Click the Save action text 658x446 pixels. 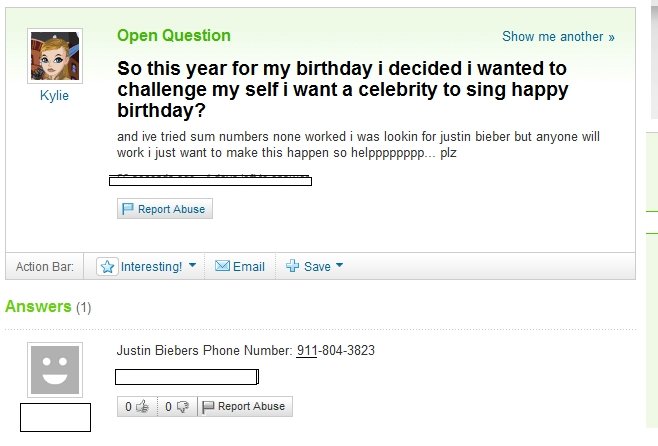pos(317,266)
